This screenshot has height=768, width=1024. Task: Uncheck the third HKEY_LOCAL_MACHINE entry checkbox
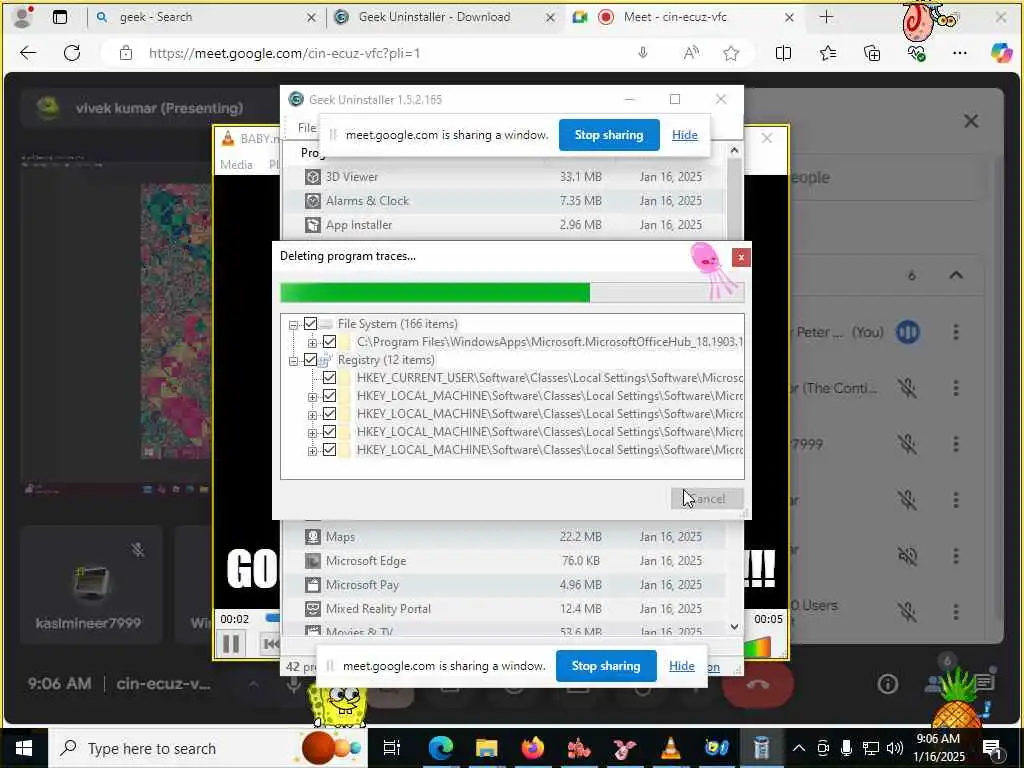click(329, 432)
